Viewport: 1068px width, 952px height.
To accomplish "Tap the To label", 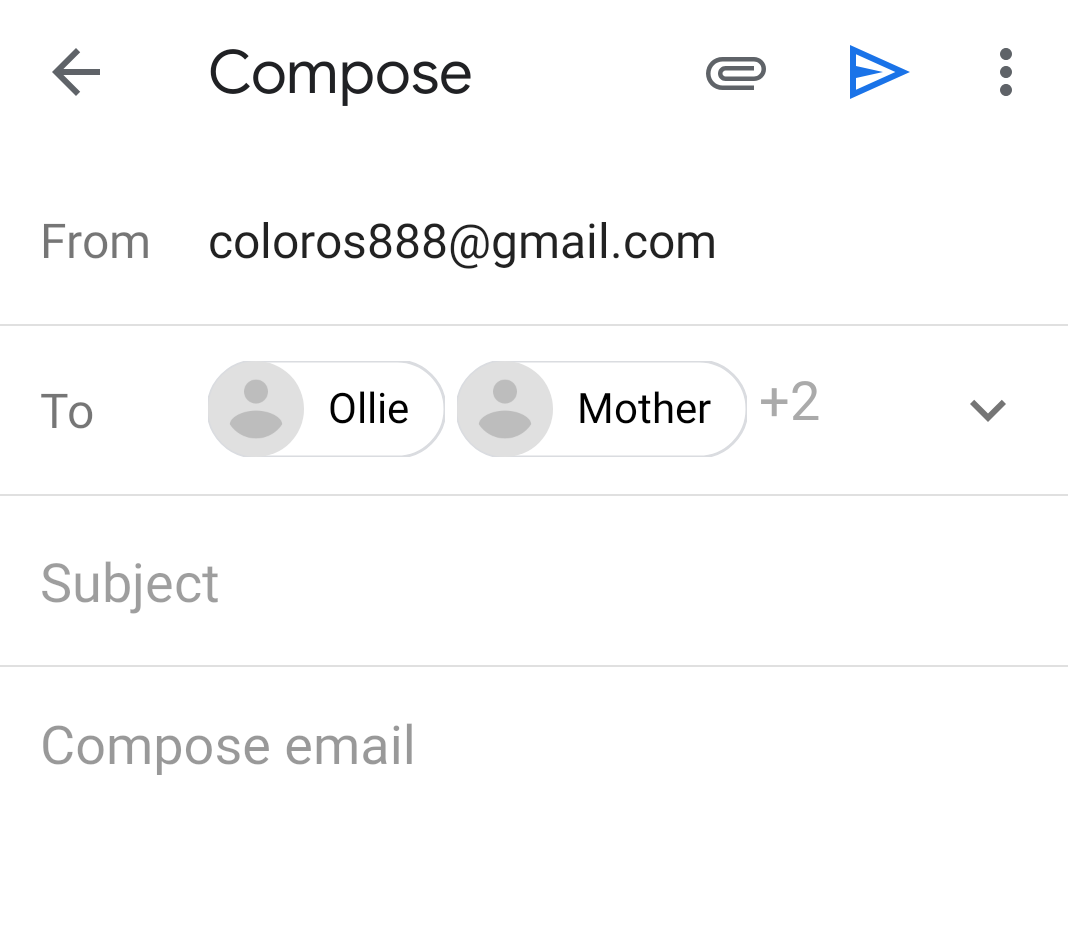I will point(67,411).
